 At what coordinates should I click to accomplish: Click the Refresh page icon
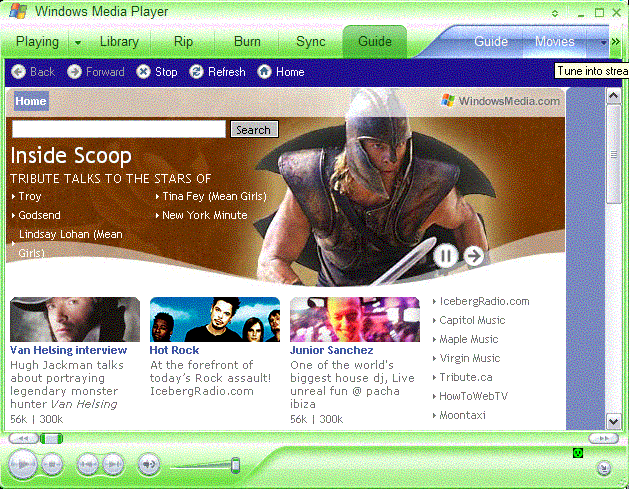[x=197, y=72]
